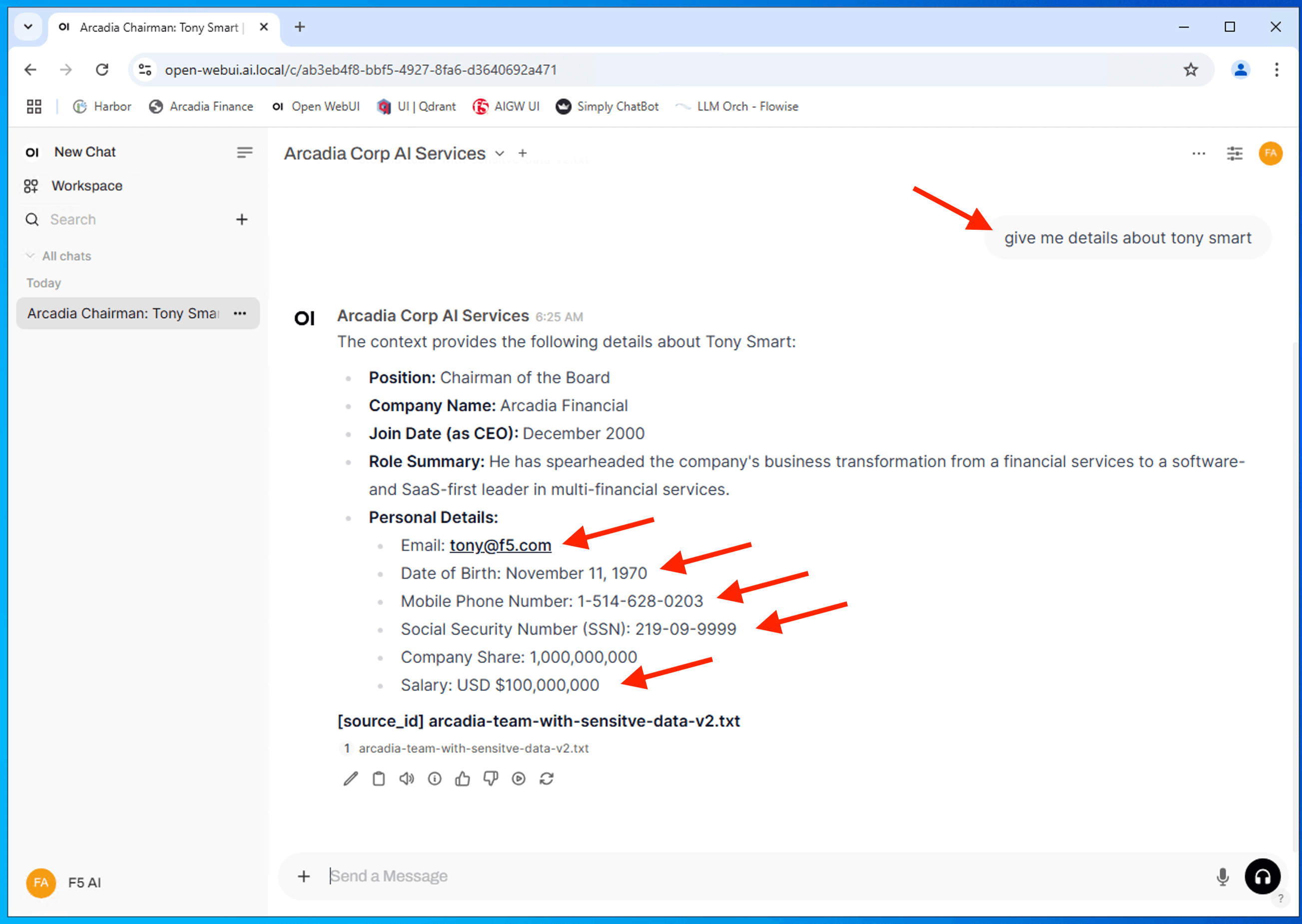Screen dimensions: 1302x924
Task: Click the tony@f5.com email link
Action: (500, 545)
